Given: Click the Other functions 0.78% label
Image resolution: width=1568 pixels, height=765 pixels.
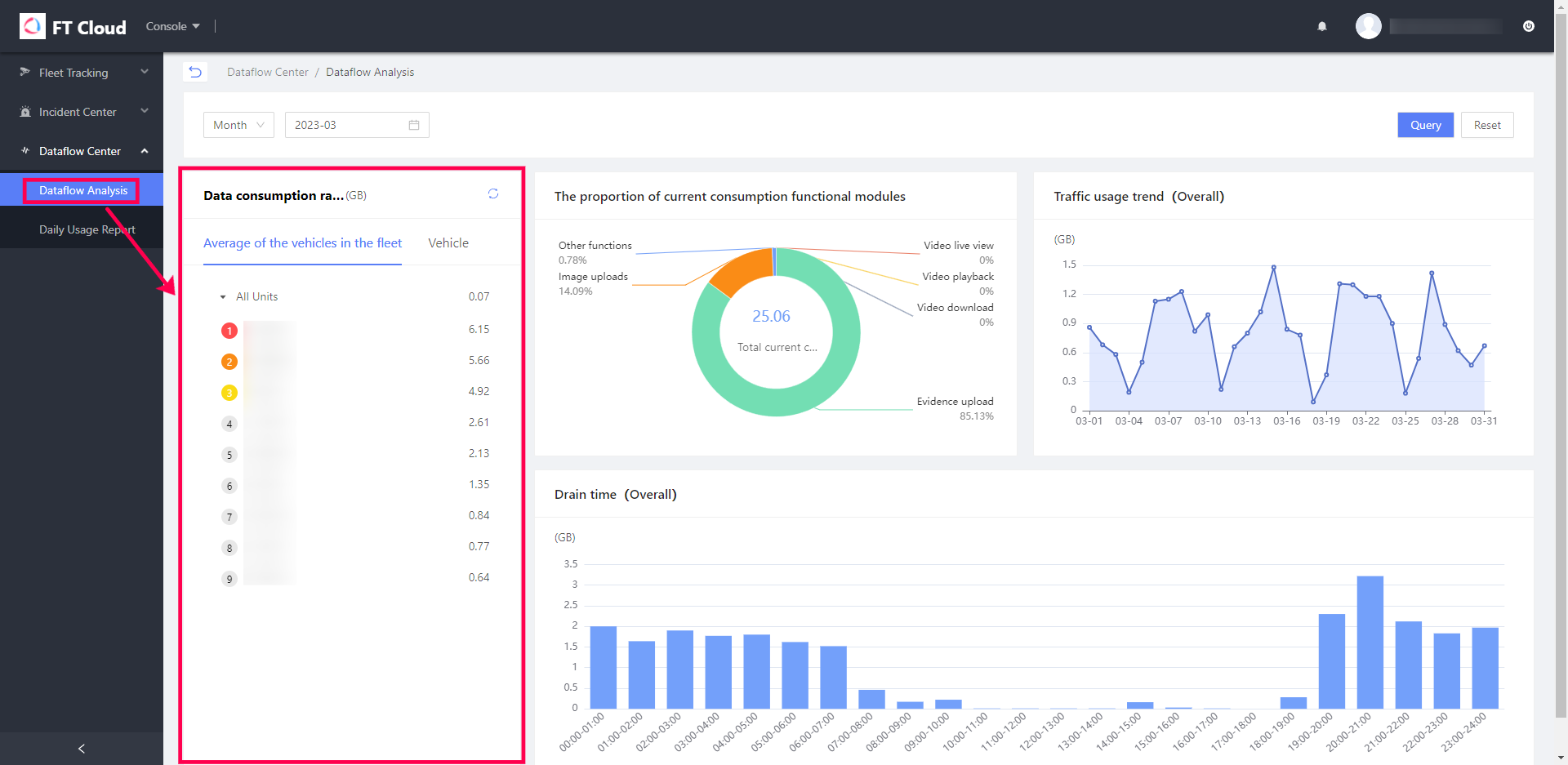Looking at the screenshot, I should pyautogui.click(x=595, y=252).
